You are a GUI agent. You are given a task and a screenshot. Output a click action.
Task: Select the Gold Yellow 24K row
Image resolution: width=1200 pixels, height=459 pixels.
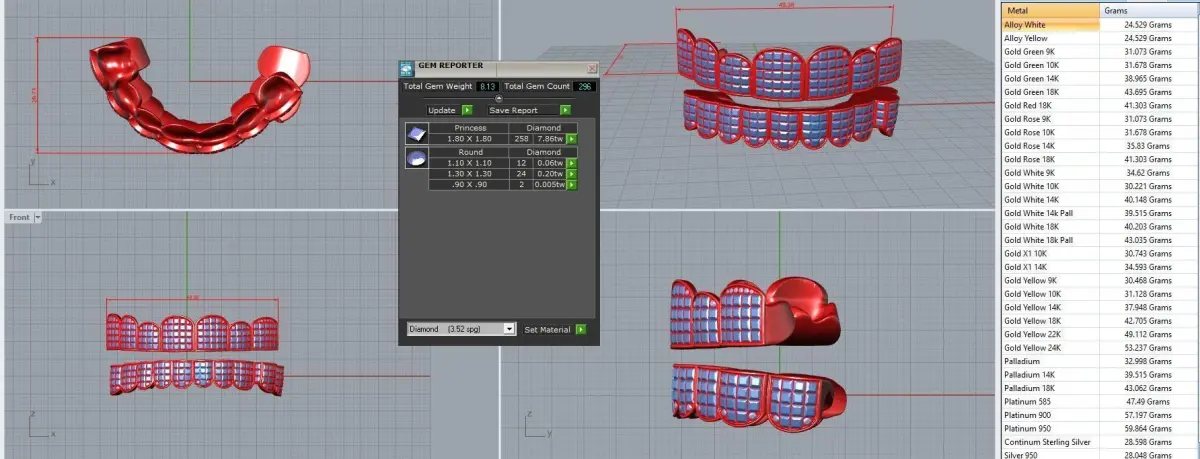1100,348
